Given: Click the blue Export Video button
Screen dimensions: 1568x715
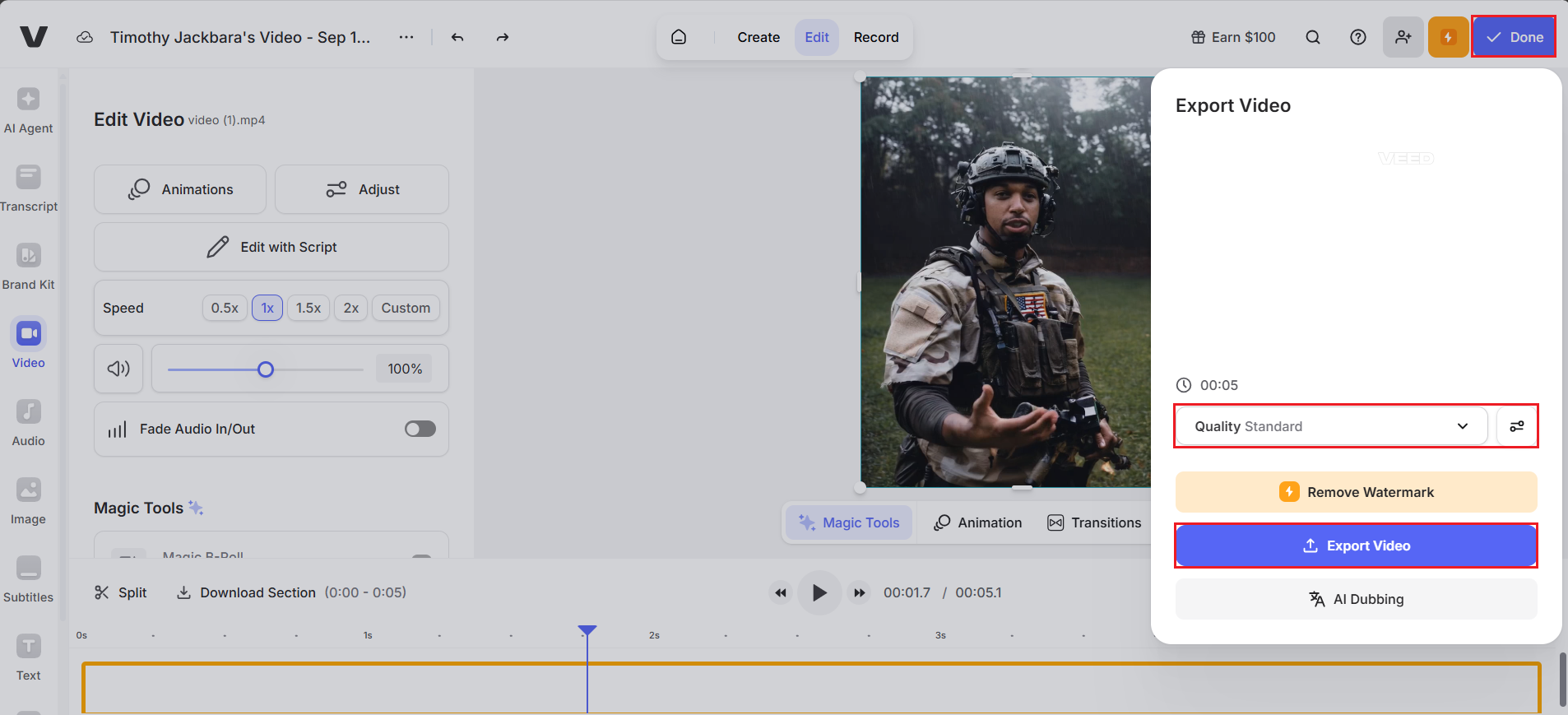Looking at the screenshot, I should point(1356,546).
